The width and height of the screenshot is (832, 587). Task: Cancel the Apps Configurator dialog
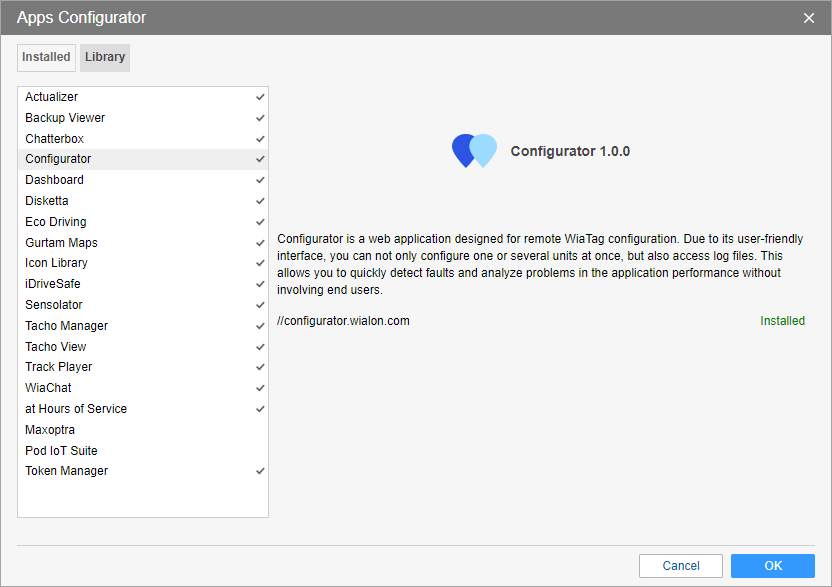click(681, 566)
